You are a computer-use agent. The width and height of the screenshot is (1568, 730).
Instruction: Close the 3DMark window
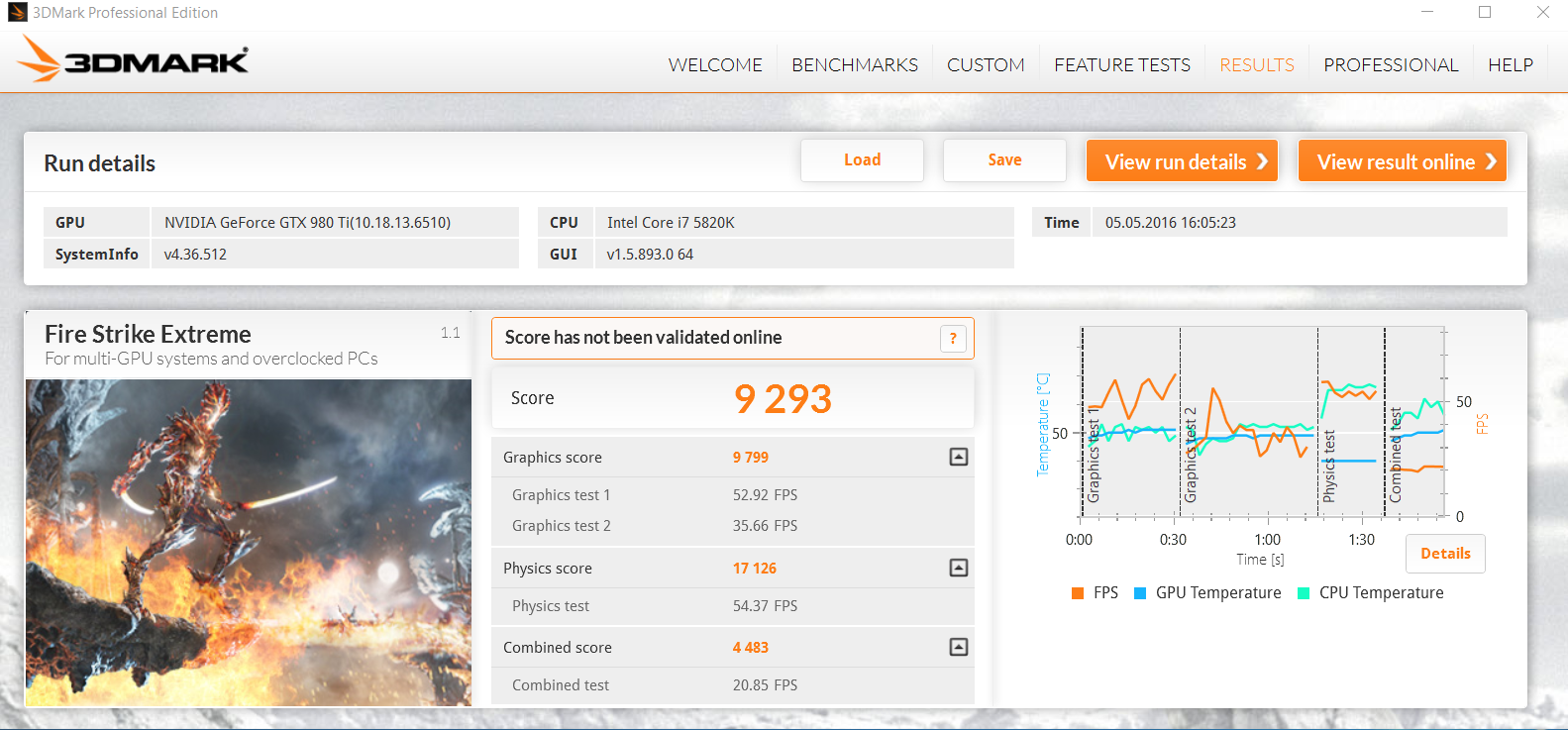[1542, 12]
